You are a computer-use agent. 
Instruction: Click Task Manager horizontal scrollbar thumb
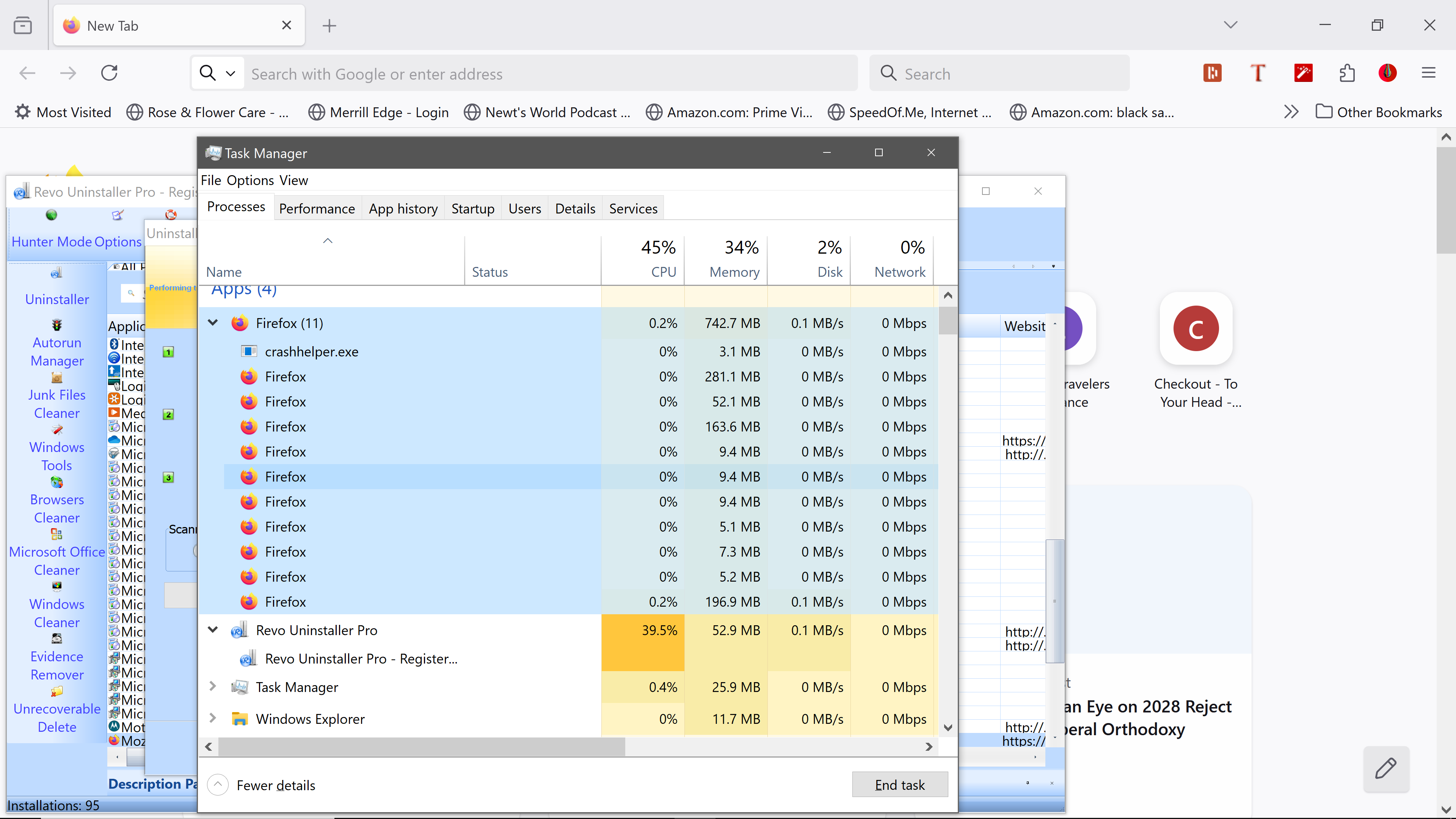point(421,747)
